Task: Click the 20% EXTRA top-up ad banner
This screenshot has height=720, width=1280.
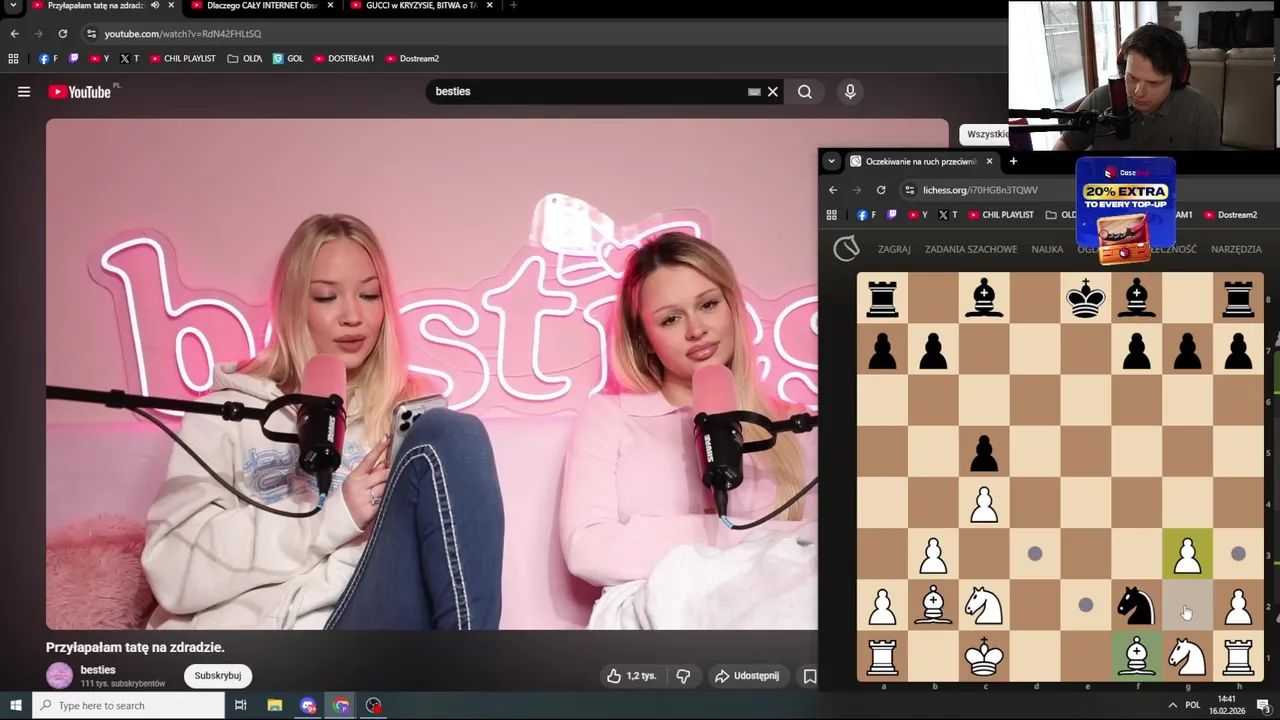Action: [x=1125, y=210]
